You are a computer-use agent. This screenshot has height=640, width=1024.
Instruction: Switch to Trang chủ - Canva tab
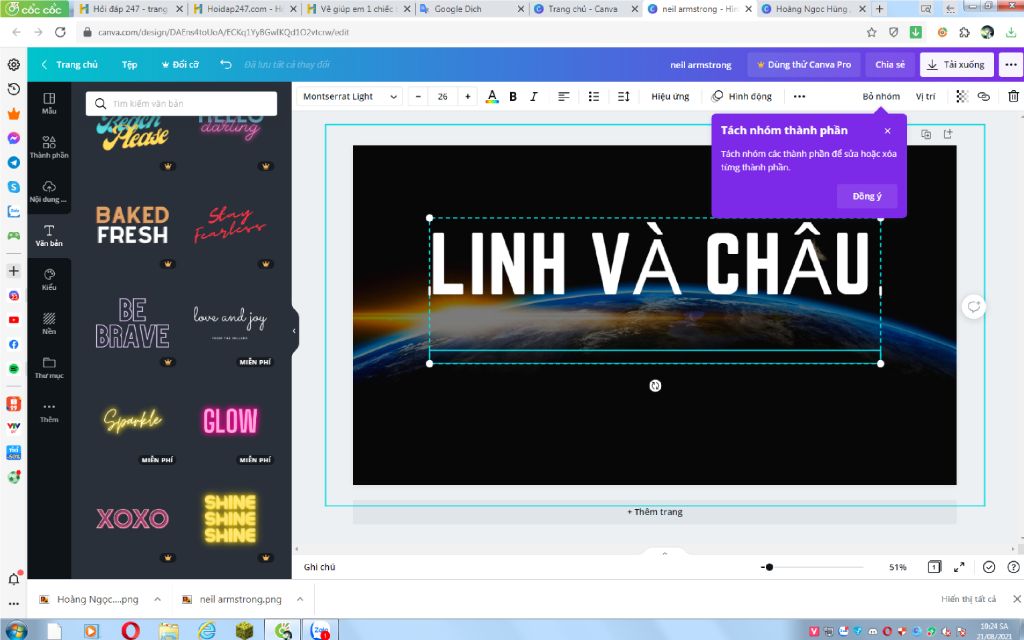click(x=583, y=9)
